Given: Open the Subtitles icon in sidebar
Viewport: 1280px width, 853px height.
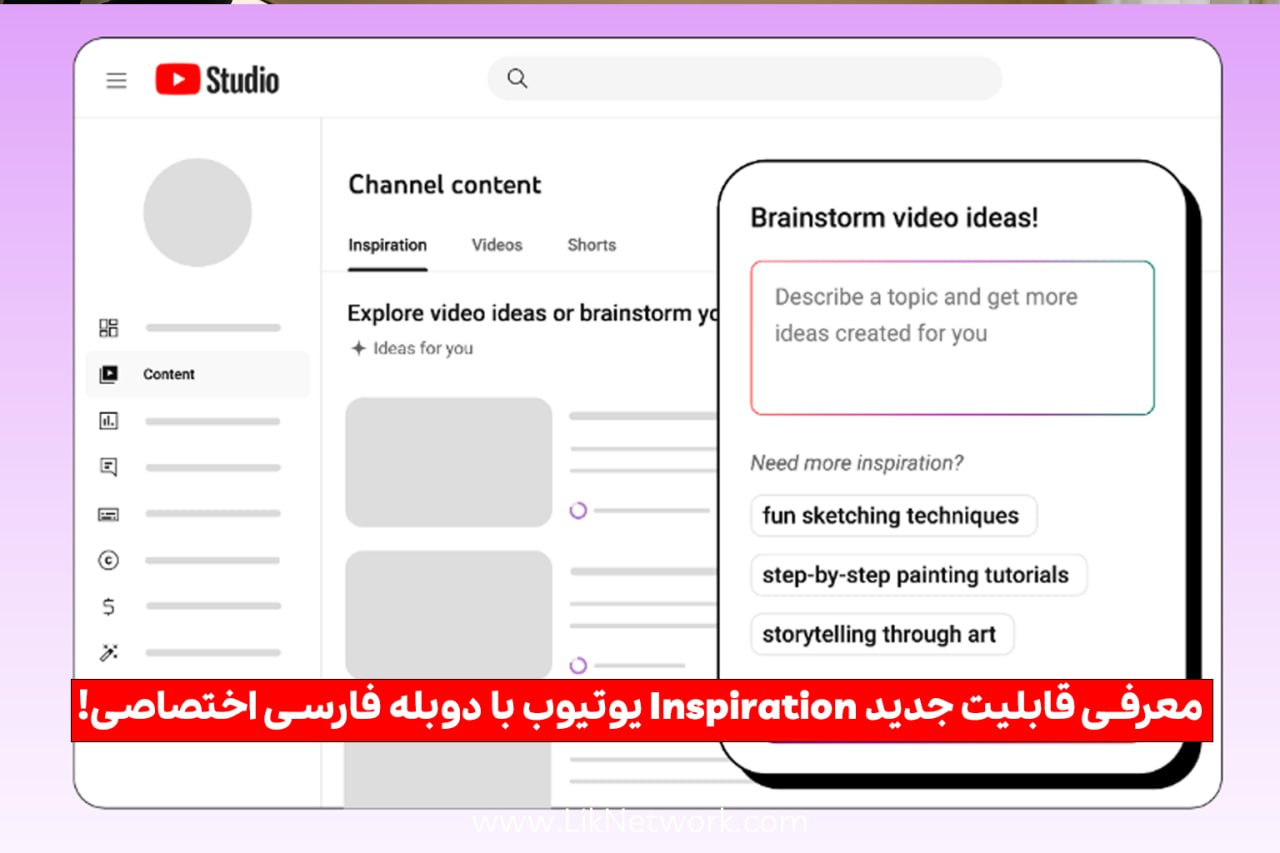Looking at the screenshot, I should [108, 514].
